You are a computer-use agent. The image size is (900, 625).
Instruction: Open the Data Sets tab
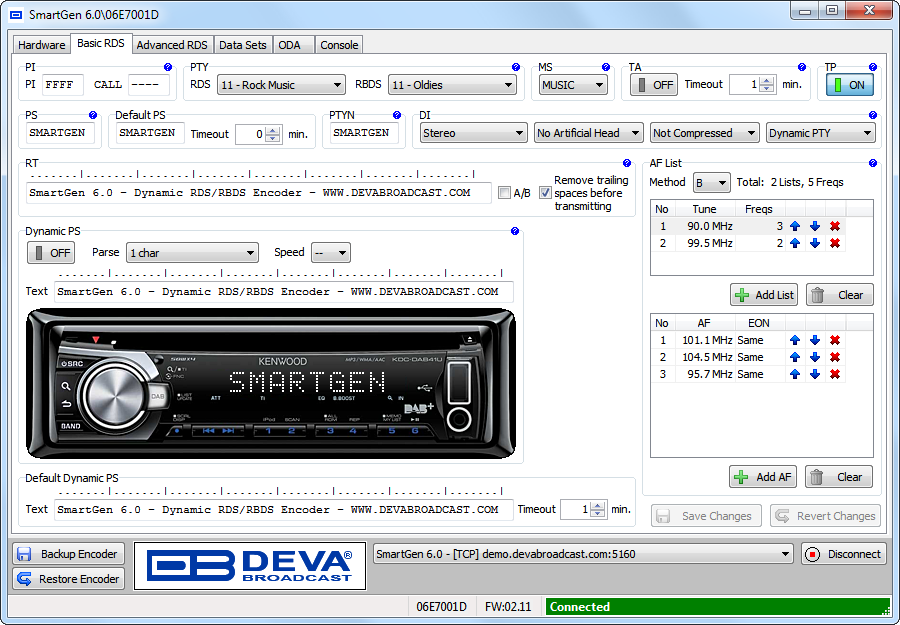(243, 45)
